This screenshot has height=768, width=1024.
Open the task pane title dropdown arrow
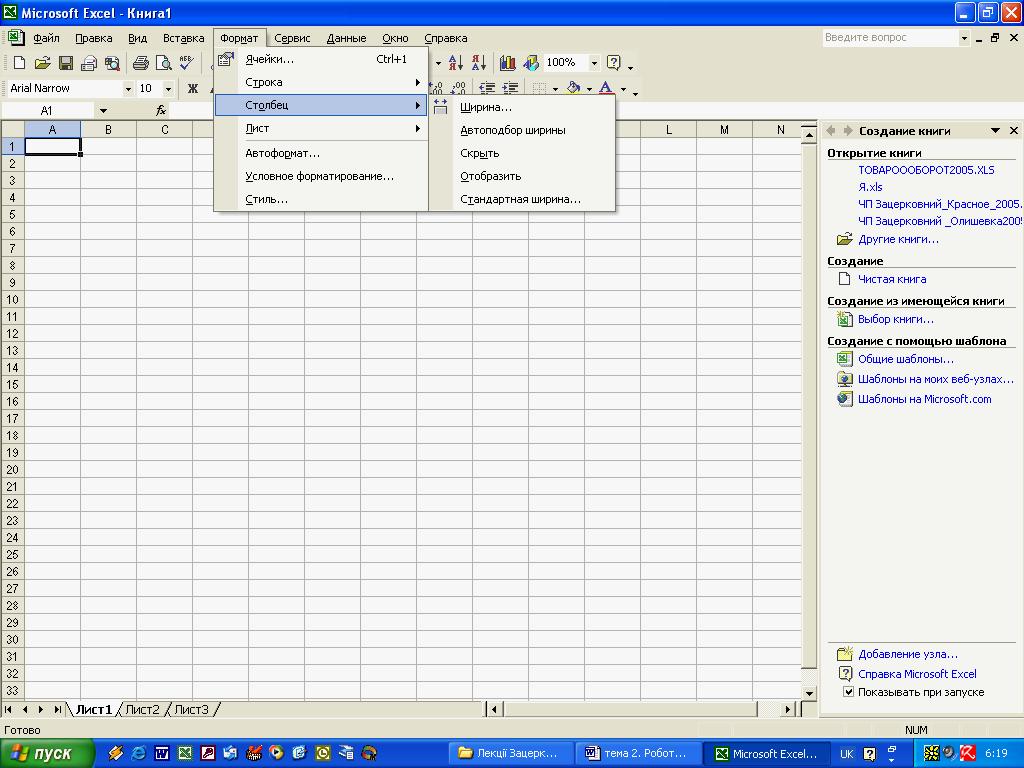click(995, 131)
